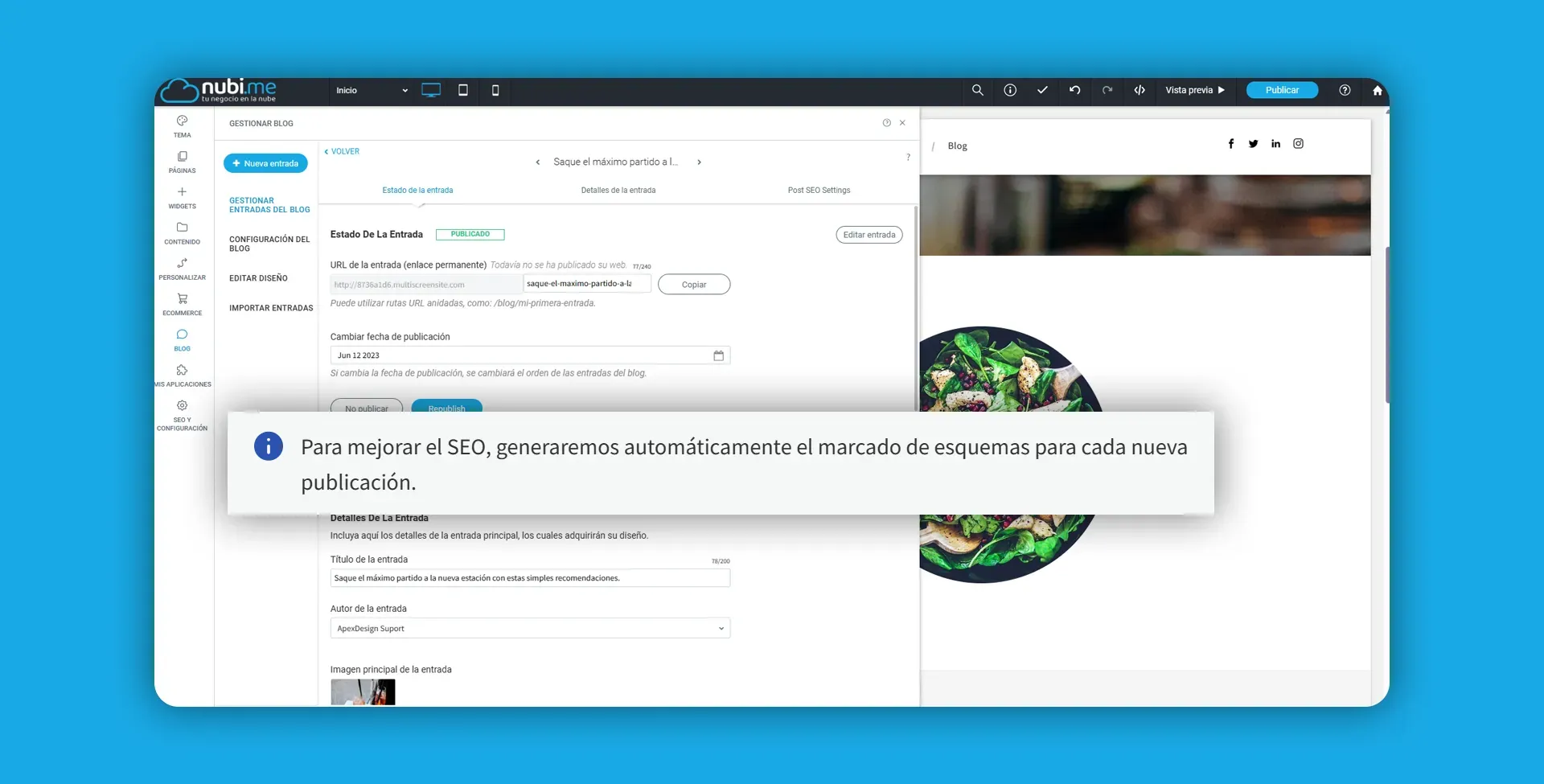The image size is (1544, 784).
Task: Click the search magnifier icon
Action: tap(978, 91)
